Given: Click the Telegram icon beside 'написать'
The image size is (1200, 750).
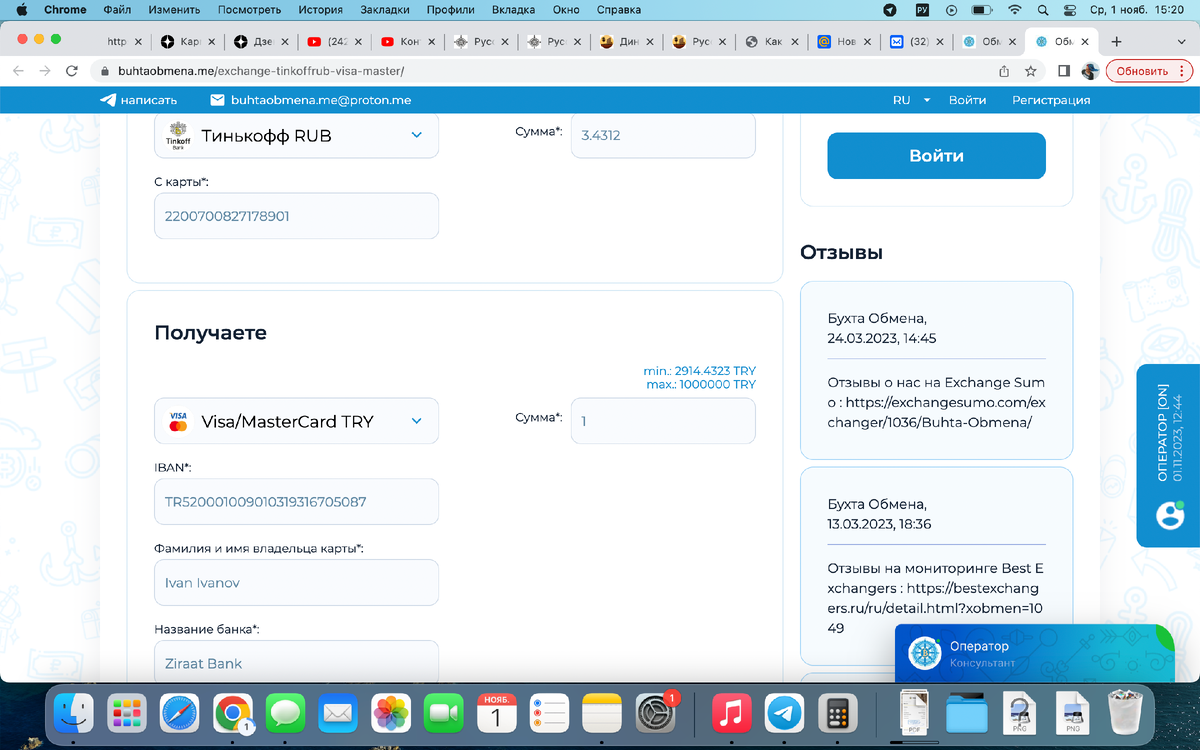Looking at the screenshot, I should (x=108, y=100).
